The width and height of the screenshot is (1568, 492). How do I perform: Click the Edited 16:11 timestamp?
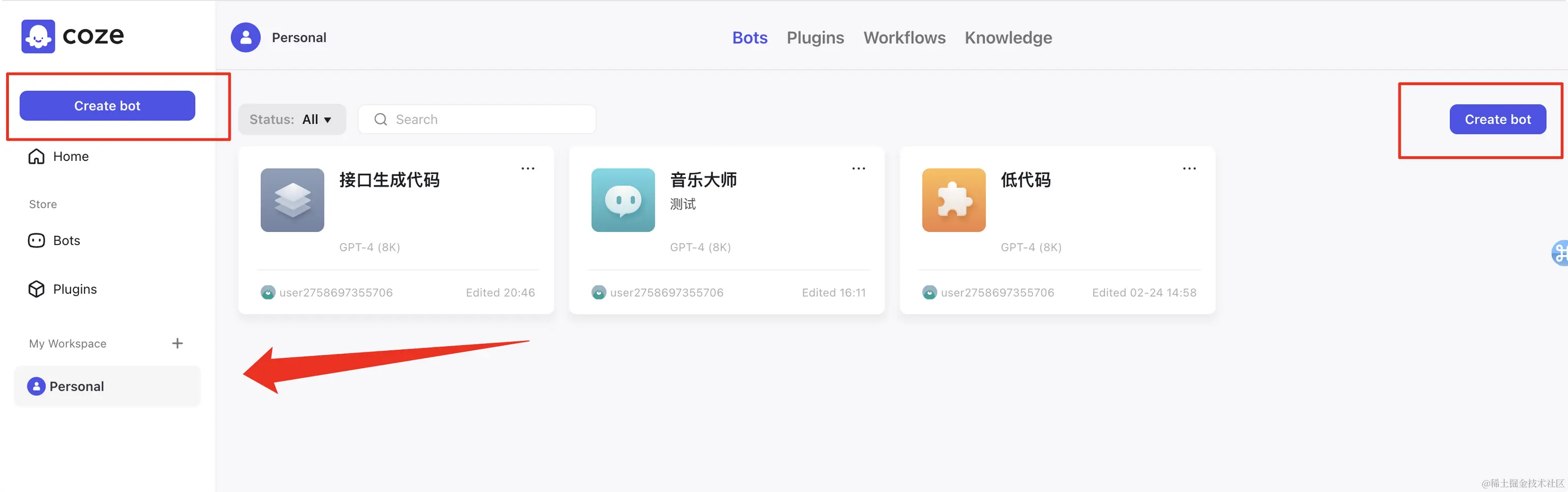pyautogui.click(x=833, y=292)
